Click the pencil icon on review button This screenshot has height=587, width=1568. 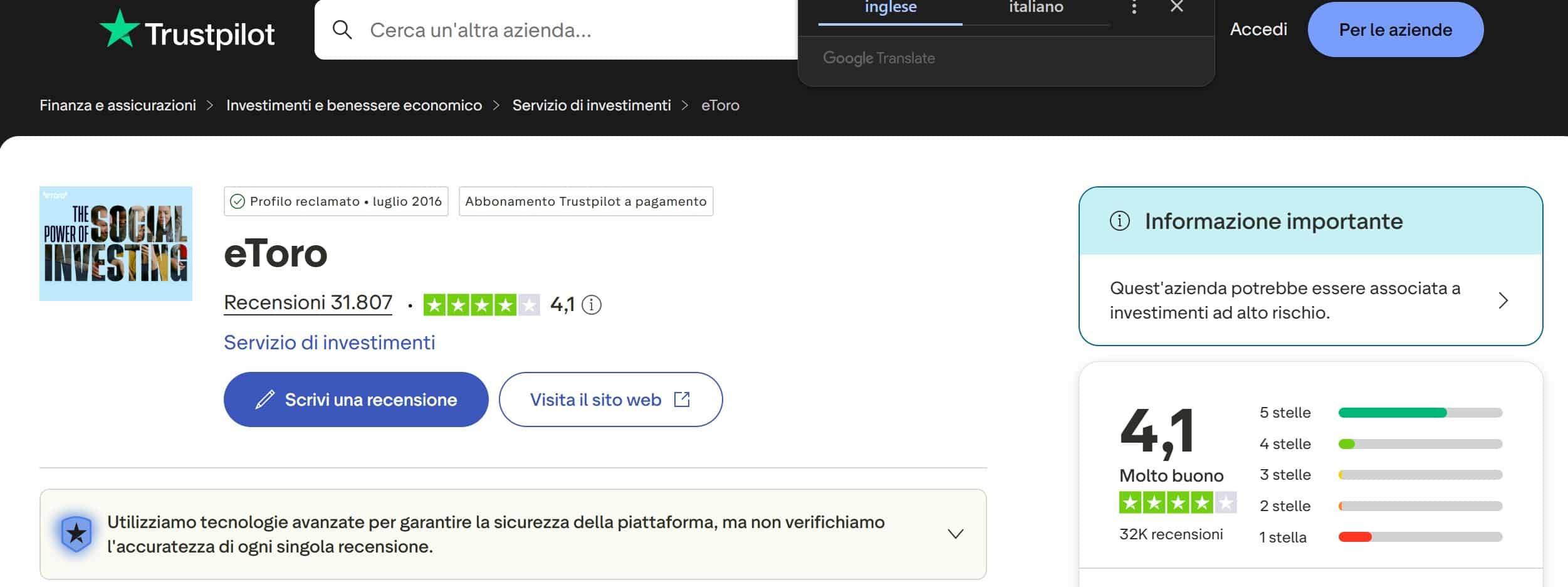(264, 399)
